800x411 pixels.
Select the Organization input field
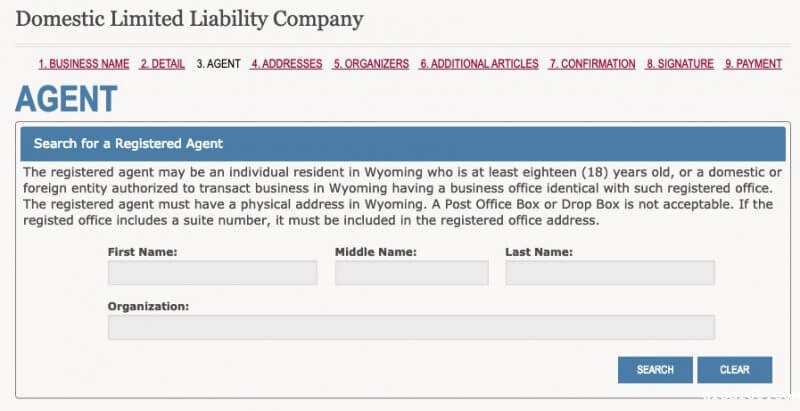411,327
